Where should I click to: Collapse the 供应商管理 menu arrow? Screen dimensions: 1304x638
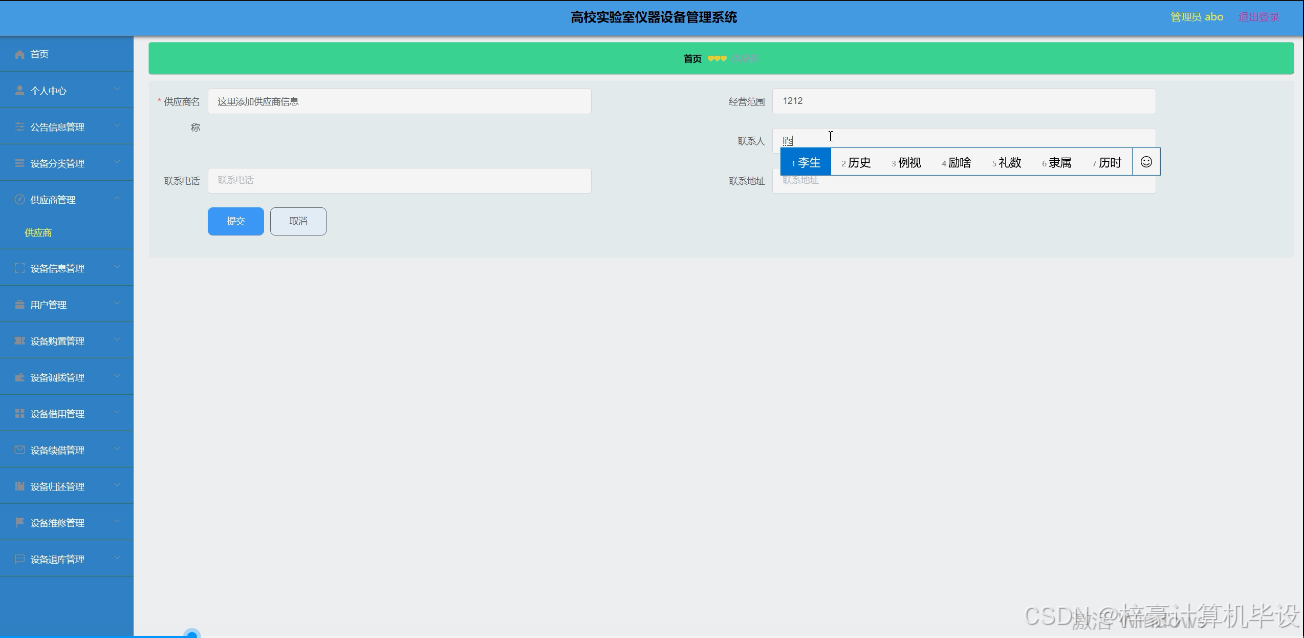click(x=117, y=199)
